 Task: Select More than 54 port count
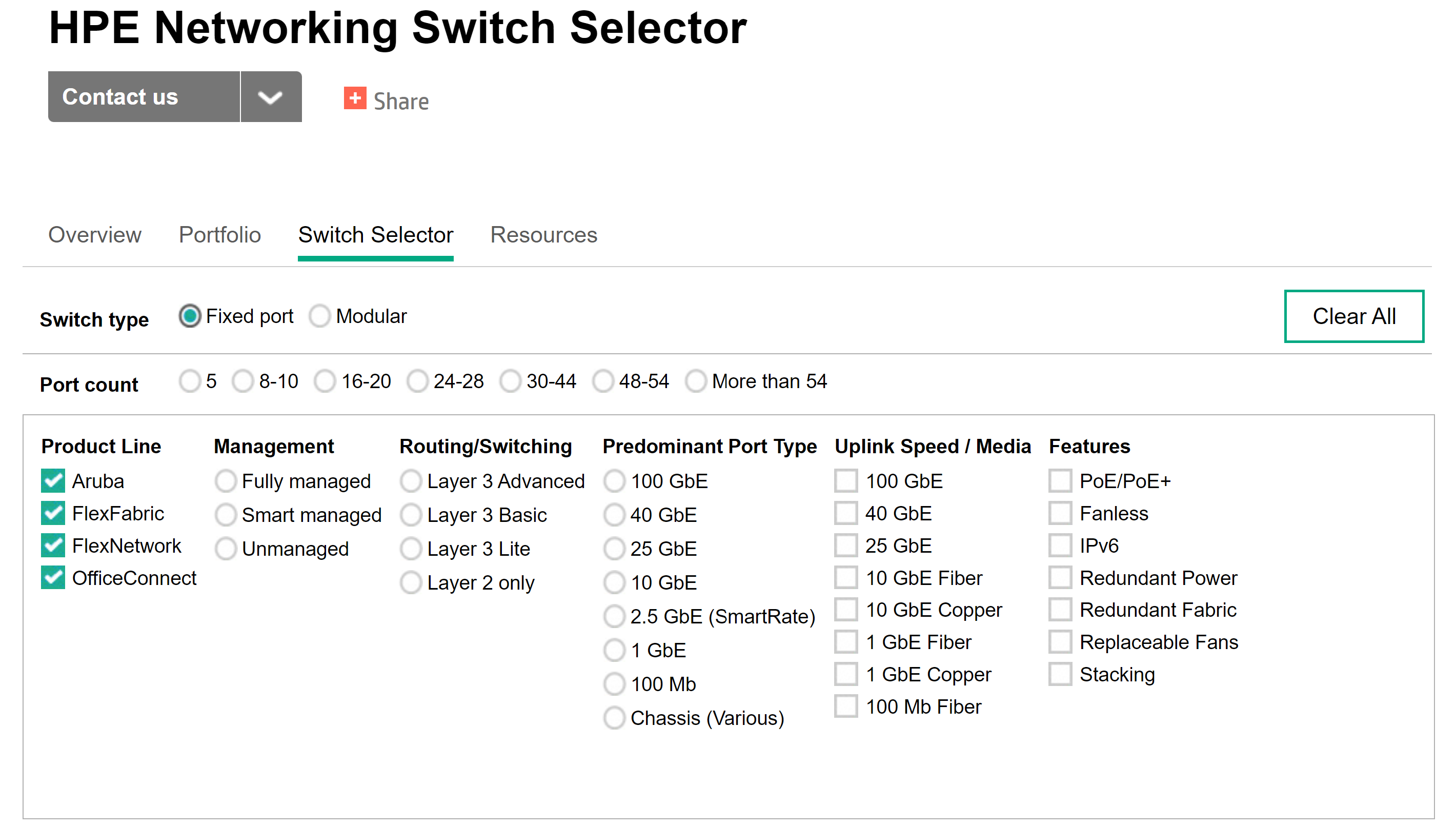pyautogui.click(x=695, y=381)
